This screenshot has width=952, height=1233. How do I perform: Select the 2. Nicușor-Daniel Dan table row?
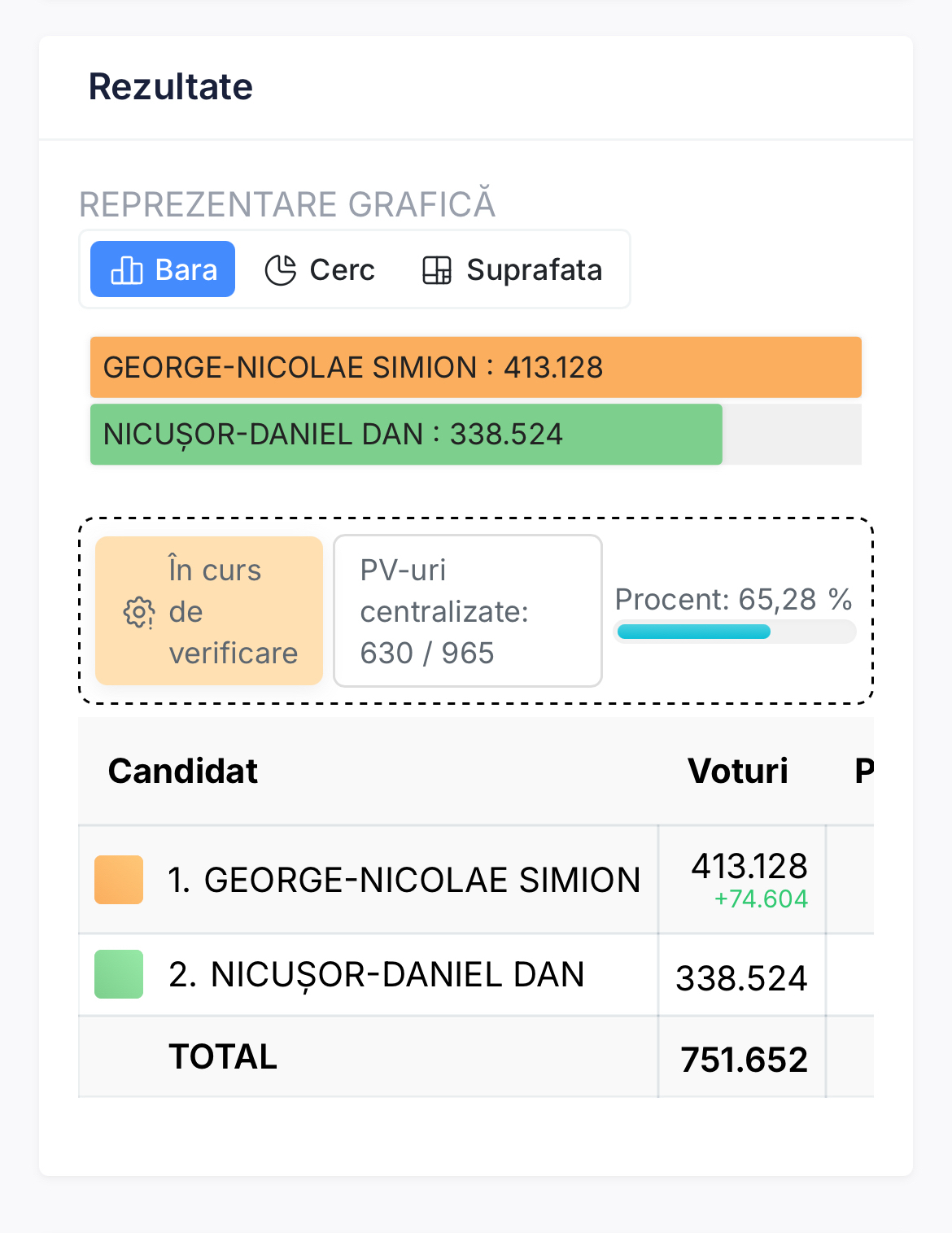[x=377, y=974]
